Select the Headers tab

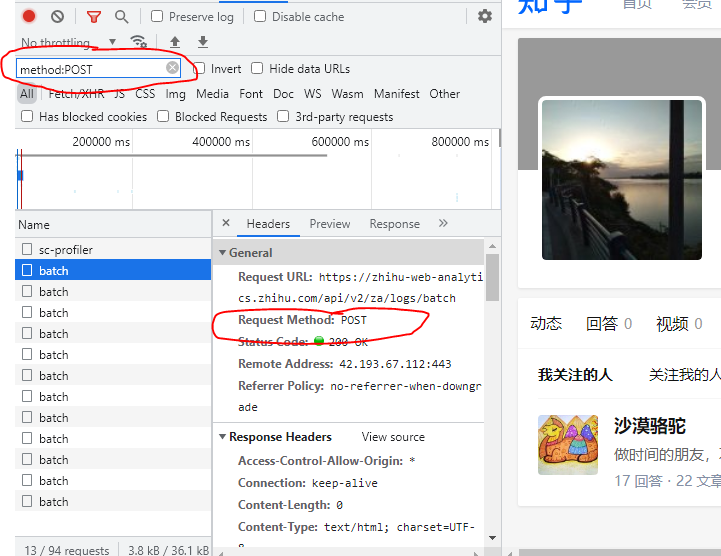click(268, 224)
